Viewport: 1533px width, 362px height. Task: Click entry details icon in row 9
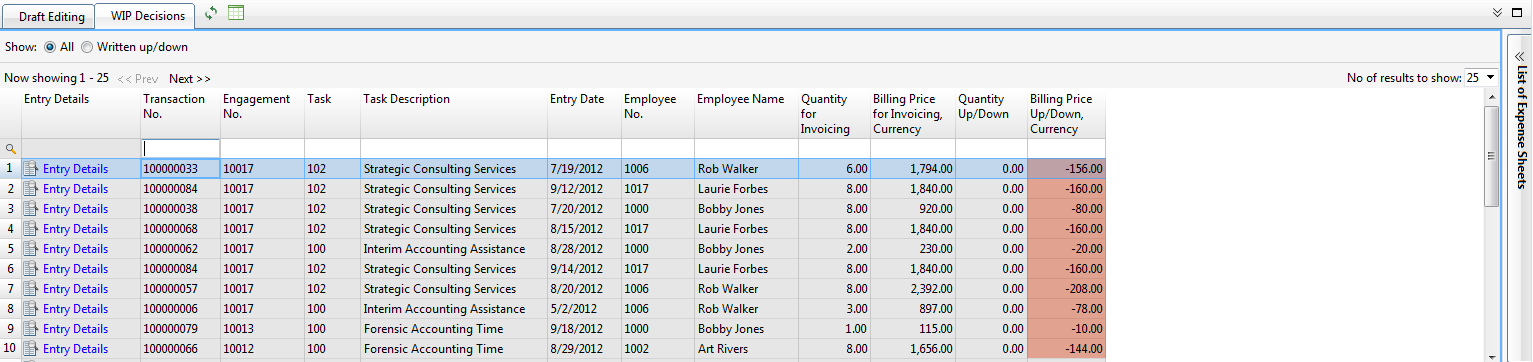(31, 329)
